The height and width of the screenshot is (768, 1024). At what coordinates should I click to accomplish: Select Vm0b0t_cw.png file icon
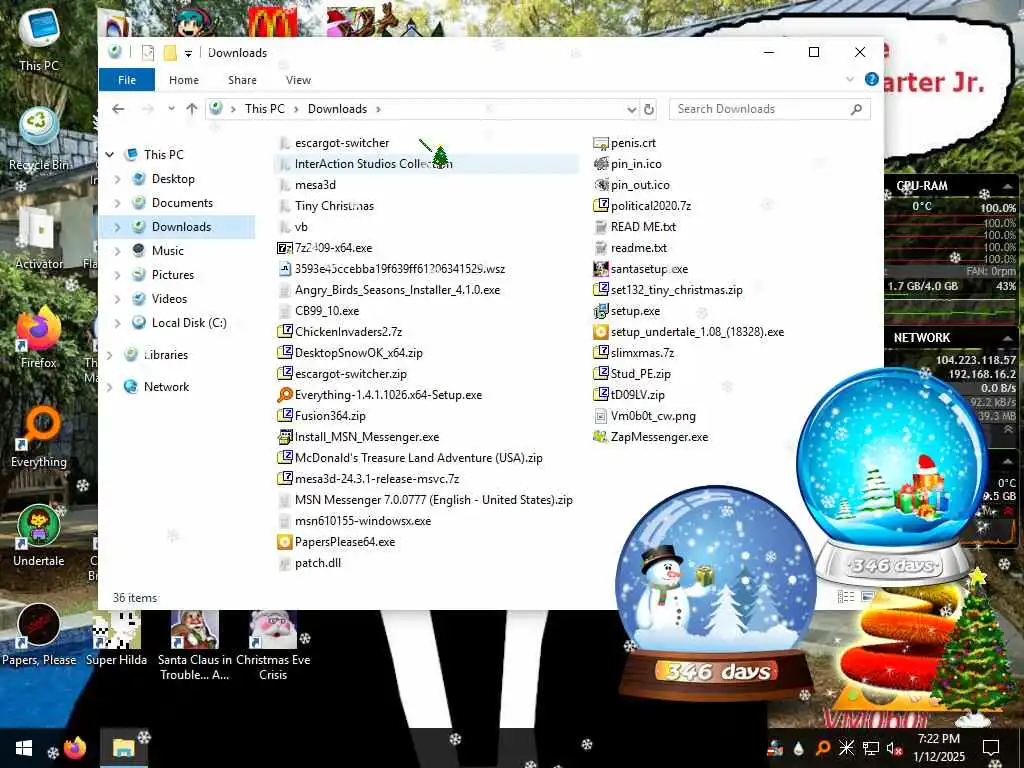pos(601,416)
